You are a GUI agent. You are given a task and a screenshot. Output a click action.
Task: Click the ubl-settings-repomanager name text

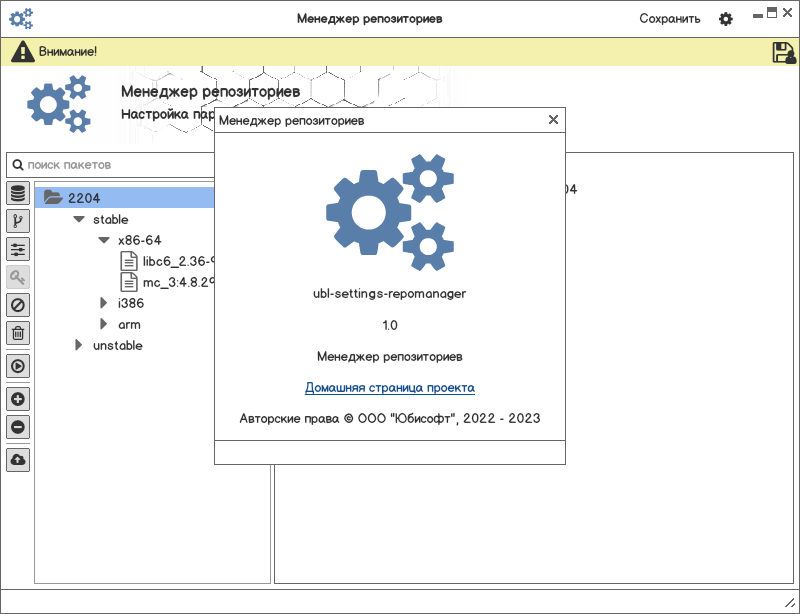390,293
